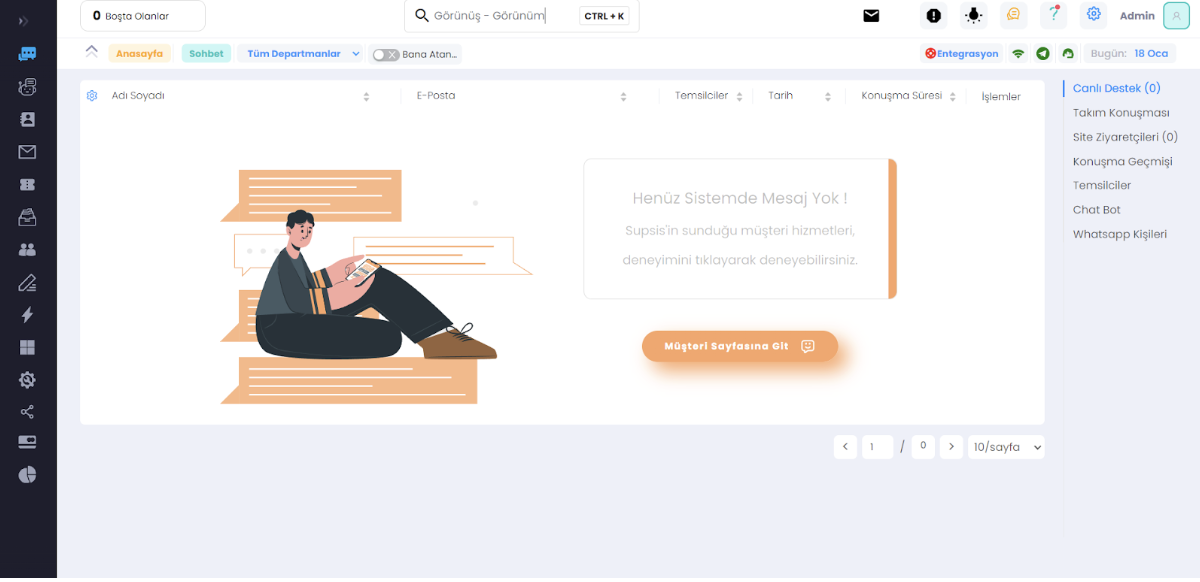The width and height of the screenshot is (1200, 582).
Task: Click the Anasayfa breadcrumb button
Action: click(x=139, y=54)
